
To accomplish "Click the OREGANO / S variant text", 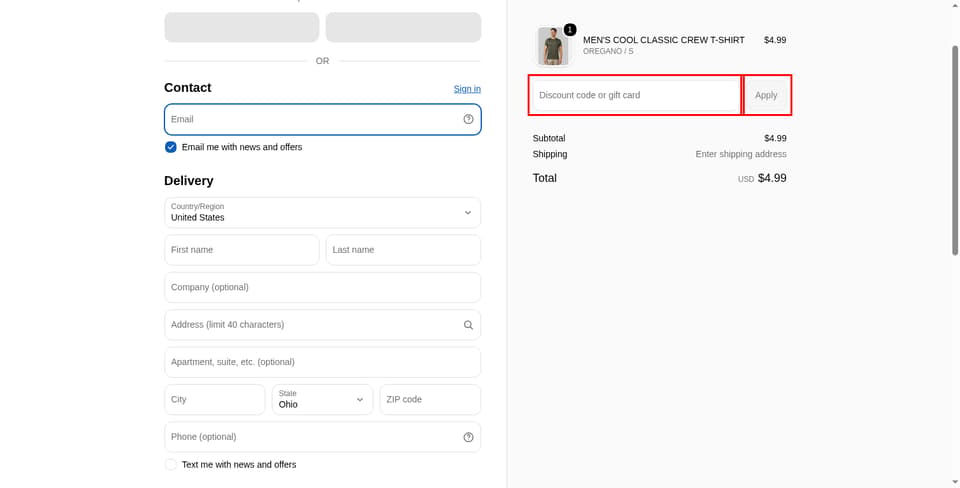I will 608,51.
